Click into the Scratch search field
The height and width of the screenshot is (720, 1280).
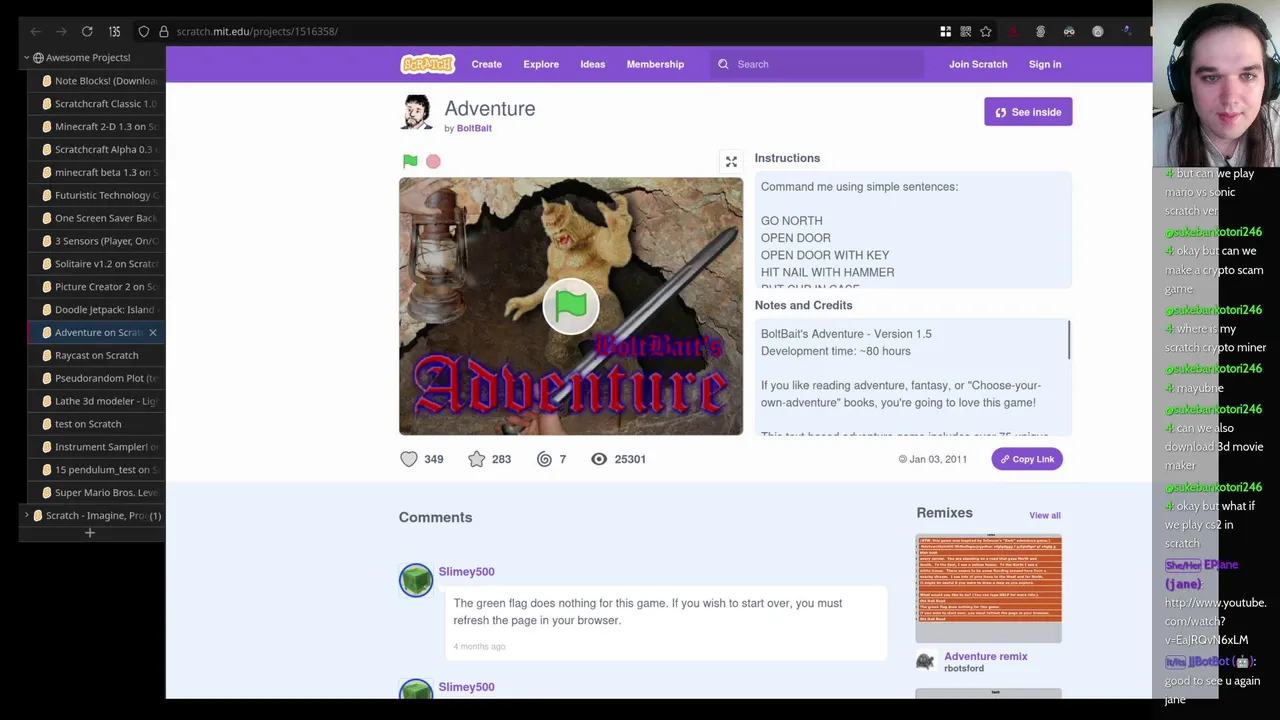[817, 64]
